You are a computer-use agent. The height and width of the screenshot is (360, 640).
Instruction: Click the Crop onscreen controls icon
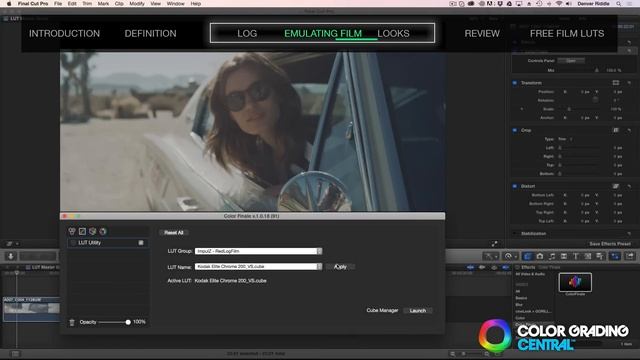click(616, 130)
